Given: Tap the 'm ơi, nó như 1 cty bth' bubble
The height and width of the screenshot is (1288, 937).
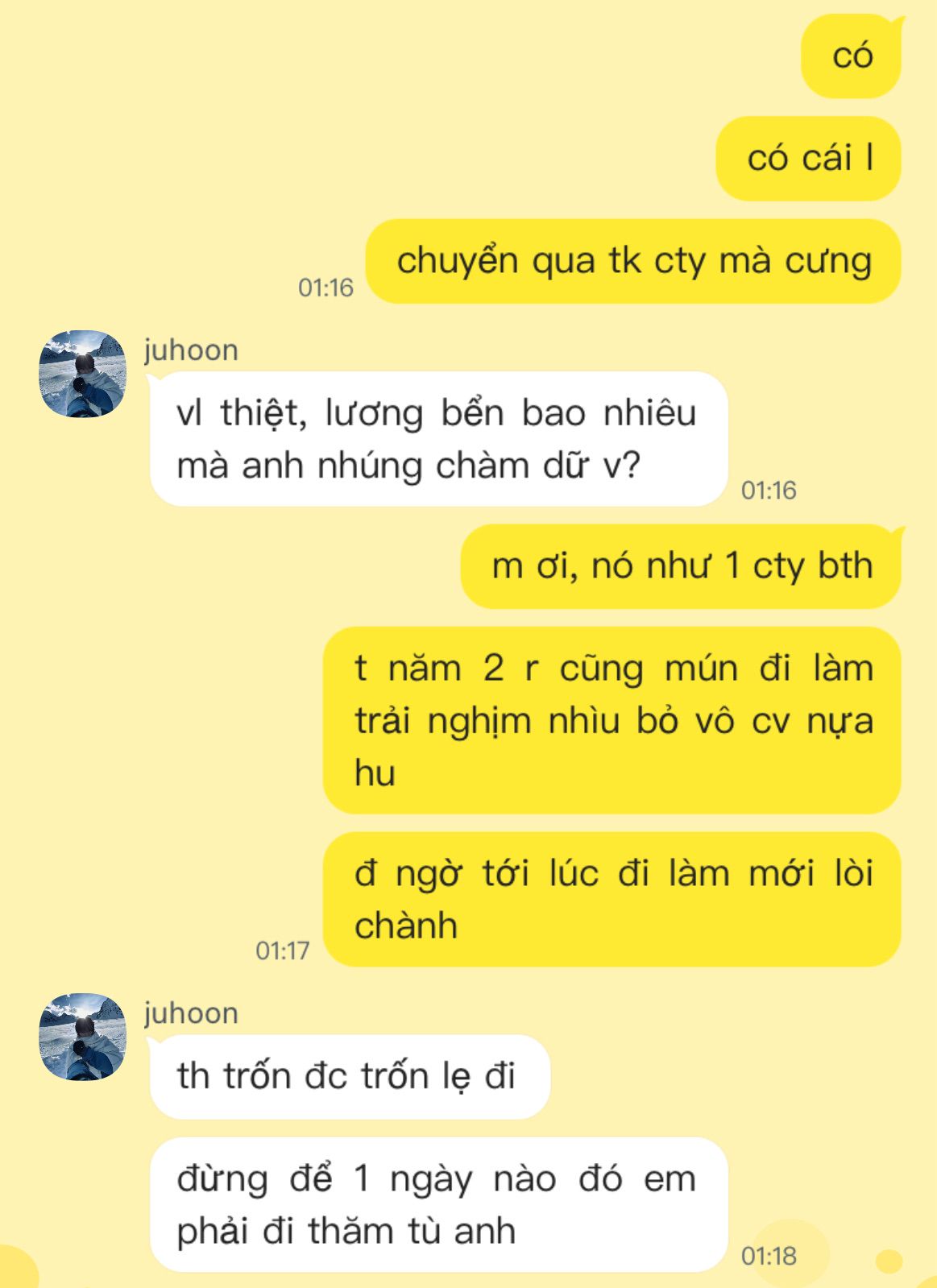Looking at the screenshot, I should click(681, 566).
